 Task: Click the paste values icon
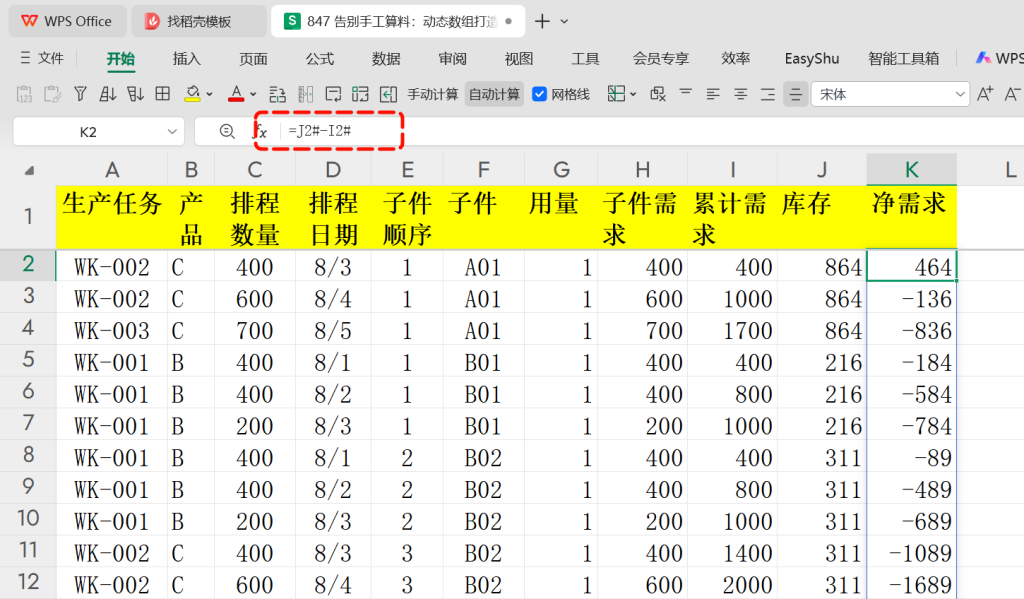(x=24, y=95)
